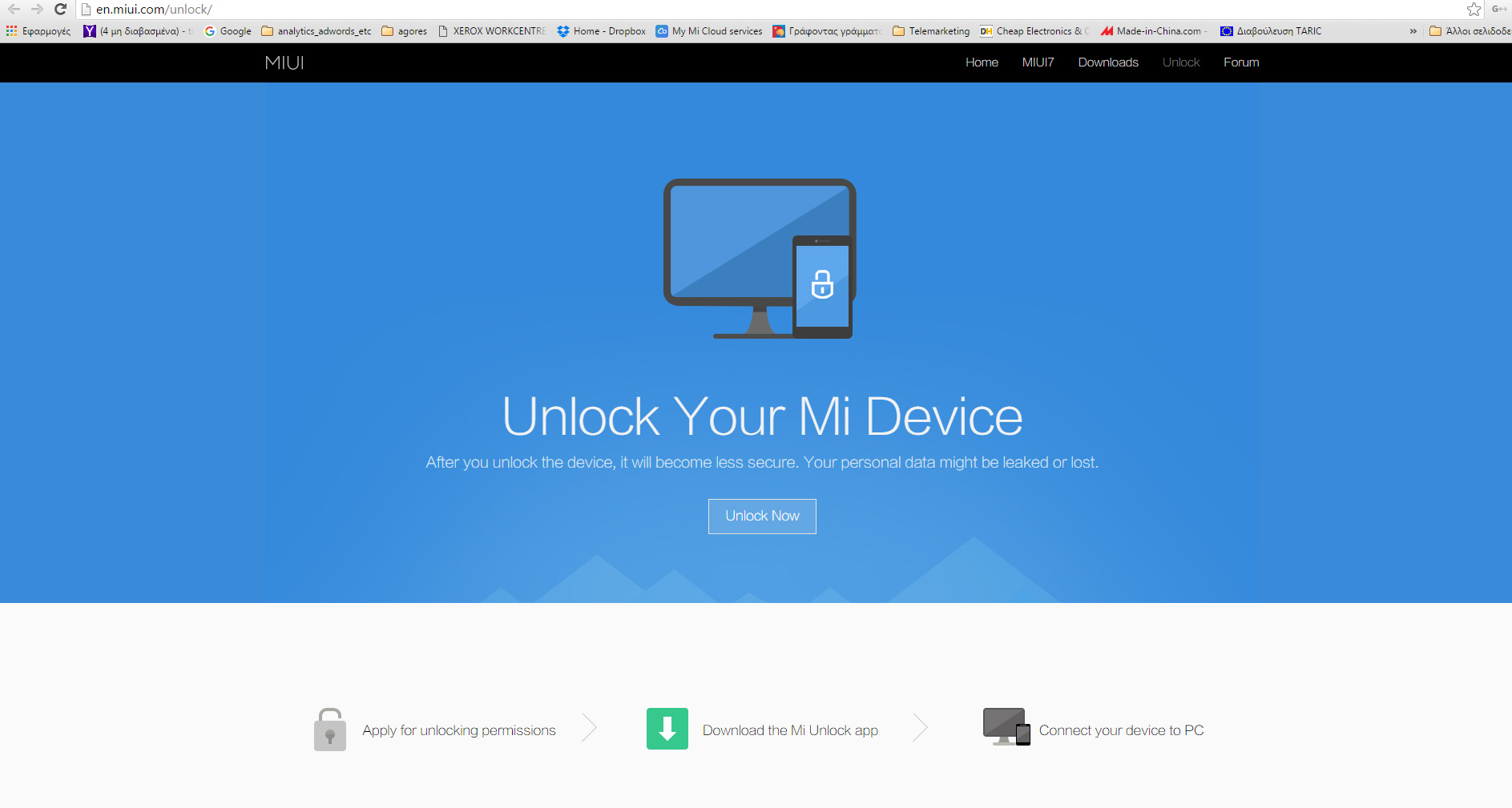Open the Forum menu item
The image size is (1512, 808).
tap(1241, 62)
